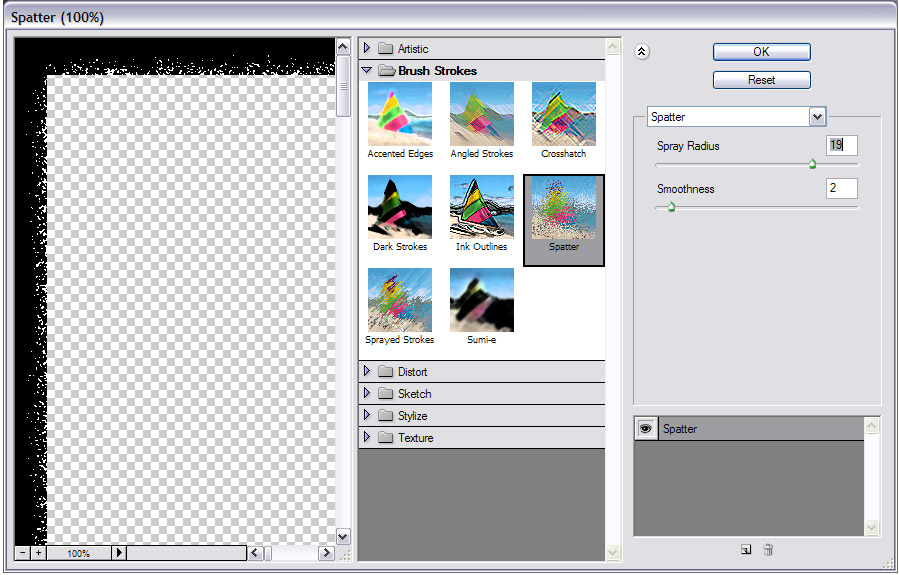Click preview vertical scrollbar down arrow

(x=343, y=537)
